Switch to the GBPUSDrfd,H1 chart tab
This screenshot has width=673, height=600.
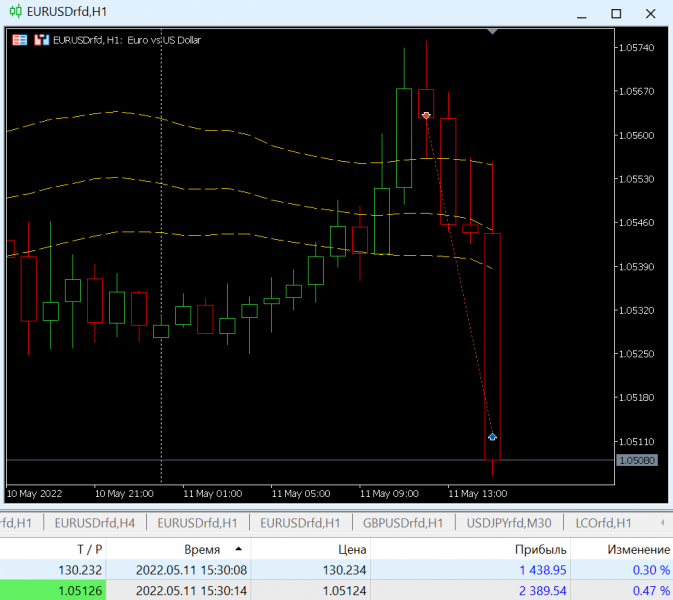tap(403, 523)
